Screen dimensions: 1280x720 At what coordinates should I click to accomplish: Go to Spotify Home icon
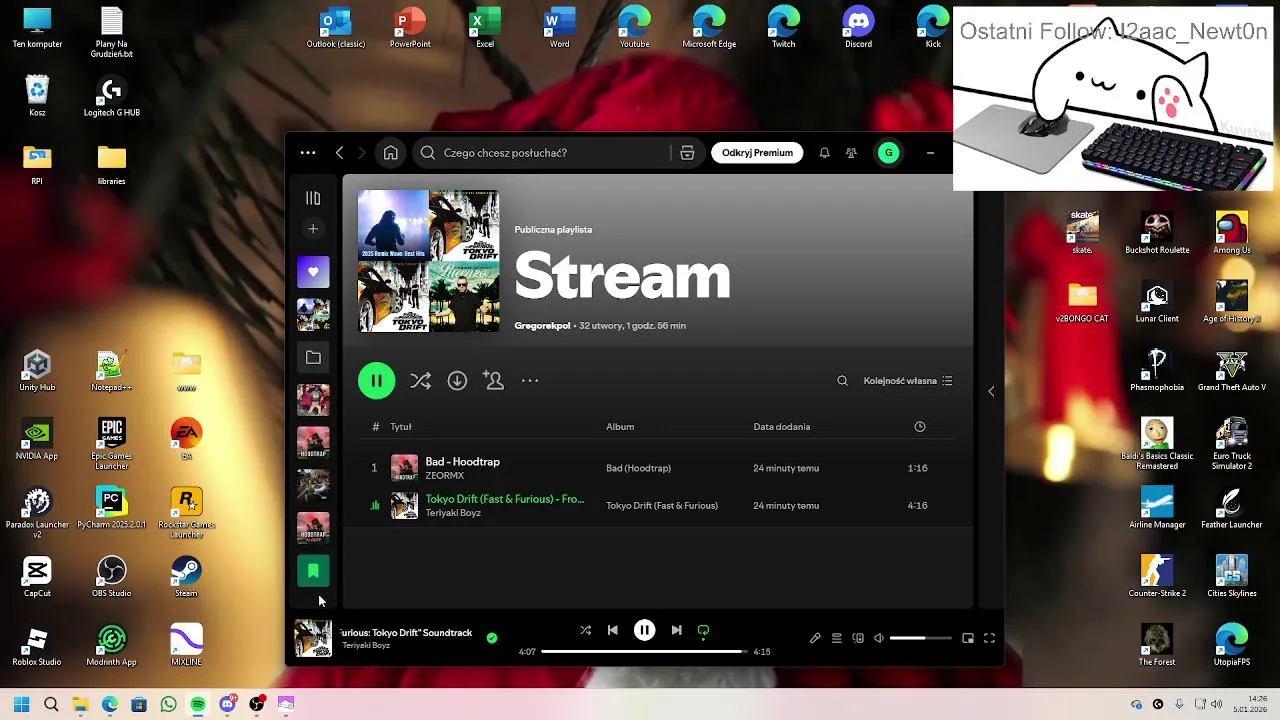(x=391, y=153)
